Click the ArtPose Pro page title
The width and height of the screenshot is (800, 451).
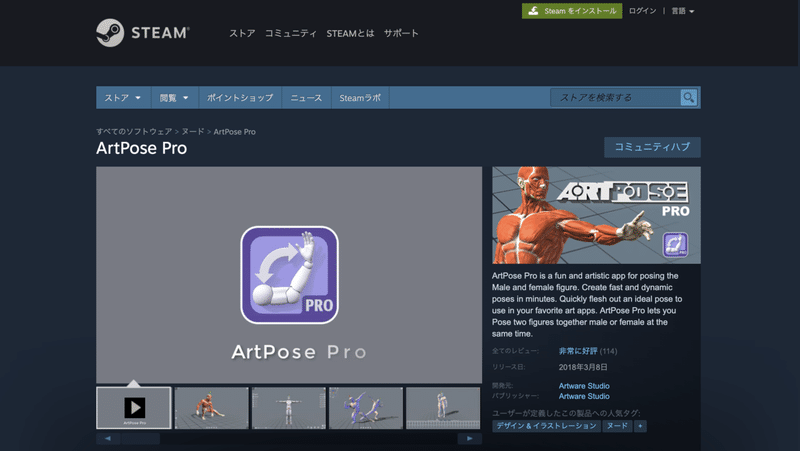pyautogui.click(x=141, y=148)
